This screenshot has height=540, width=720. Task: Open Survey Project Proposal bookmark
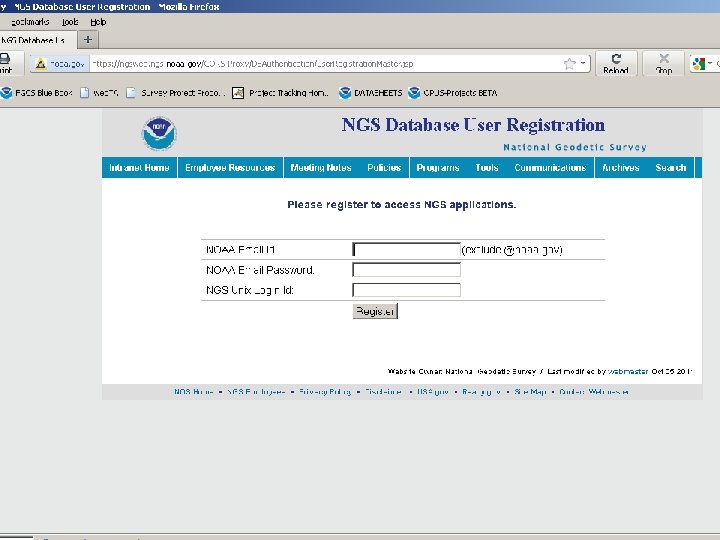[176, 93]
